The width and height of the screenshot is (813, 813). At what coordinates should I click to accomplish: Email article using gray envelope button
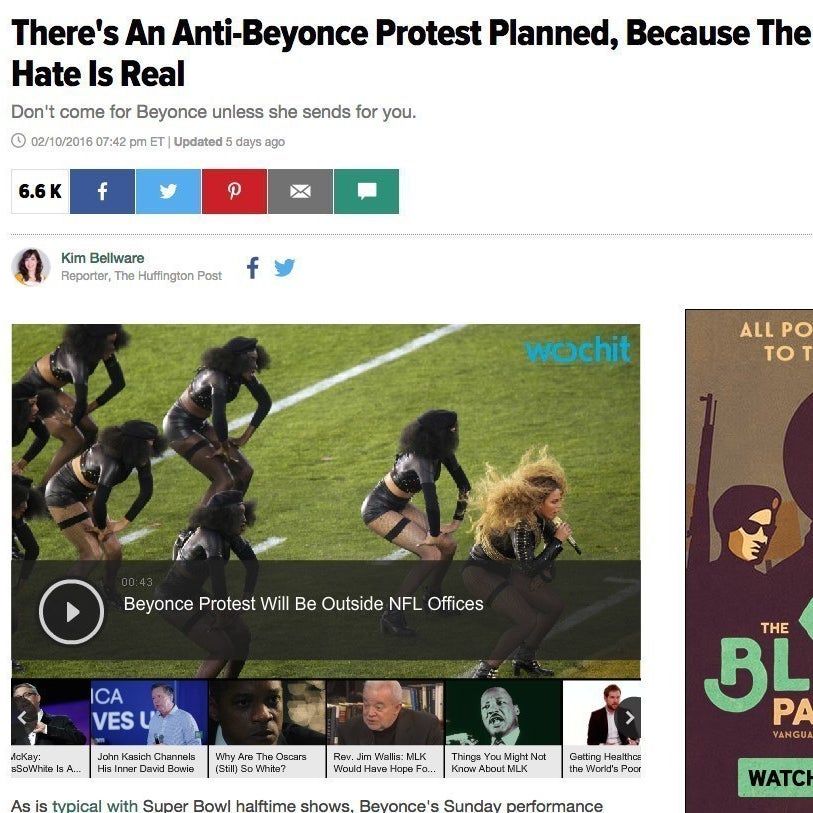300,191
